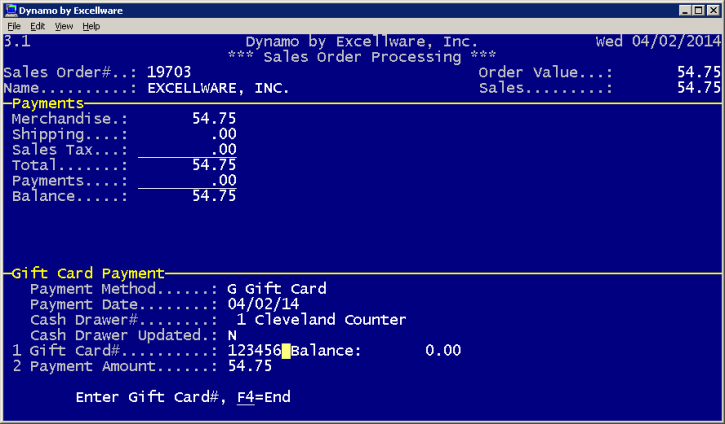Click the version number 3.1
This screenshot has width=725, height=424.
point(17,41)
